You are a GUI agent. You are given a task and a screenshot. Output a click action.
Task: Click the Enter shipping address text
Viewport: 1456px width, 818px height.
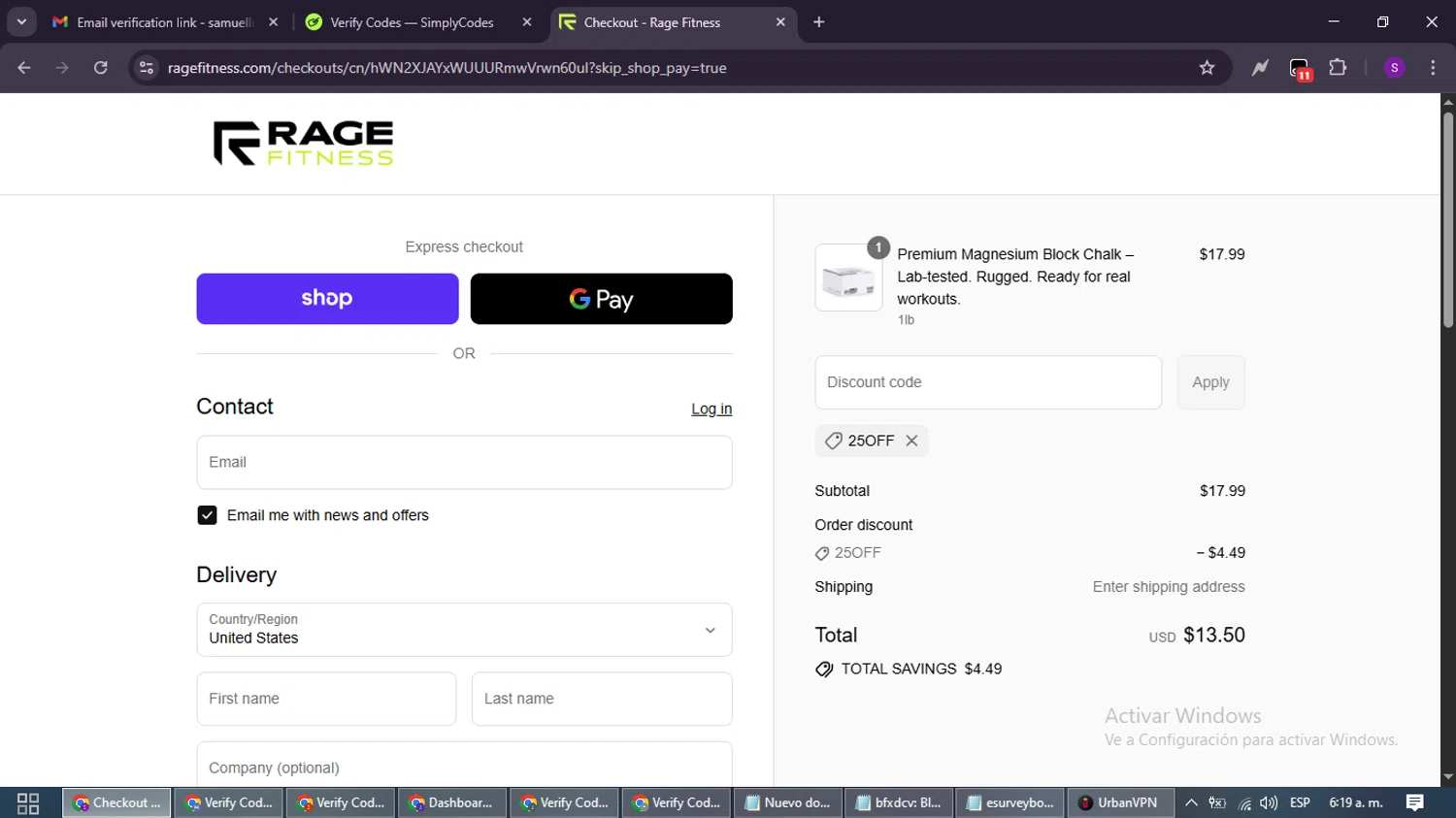pyautogui.click(x=1169, y=587)
